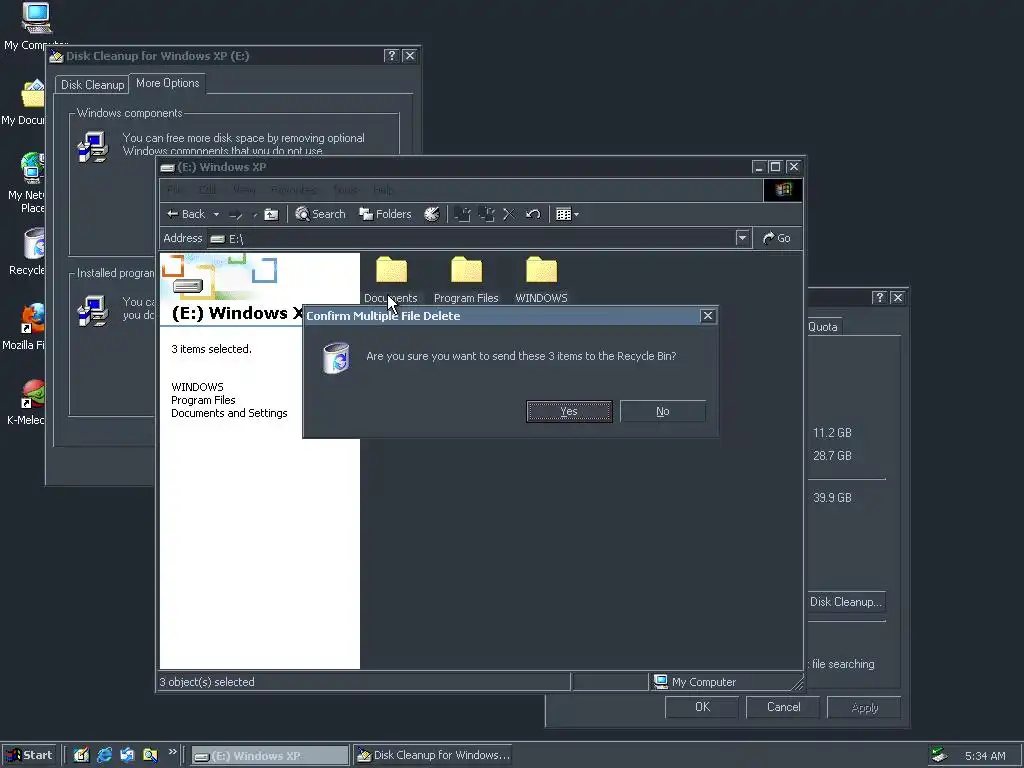Confirm deletion by clicking Yes

(x=569, y=411)
